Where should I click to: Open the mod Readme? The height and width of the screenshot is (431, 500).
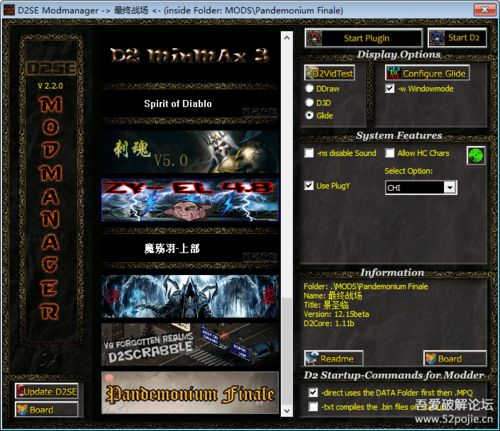click(333, 359)
